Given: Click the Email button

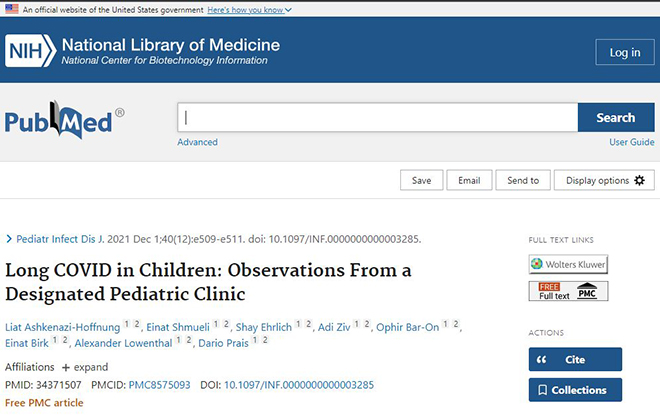Looking at the screenshot, I should [x=469, y=180].
